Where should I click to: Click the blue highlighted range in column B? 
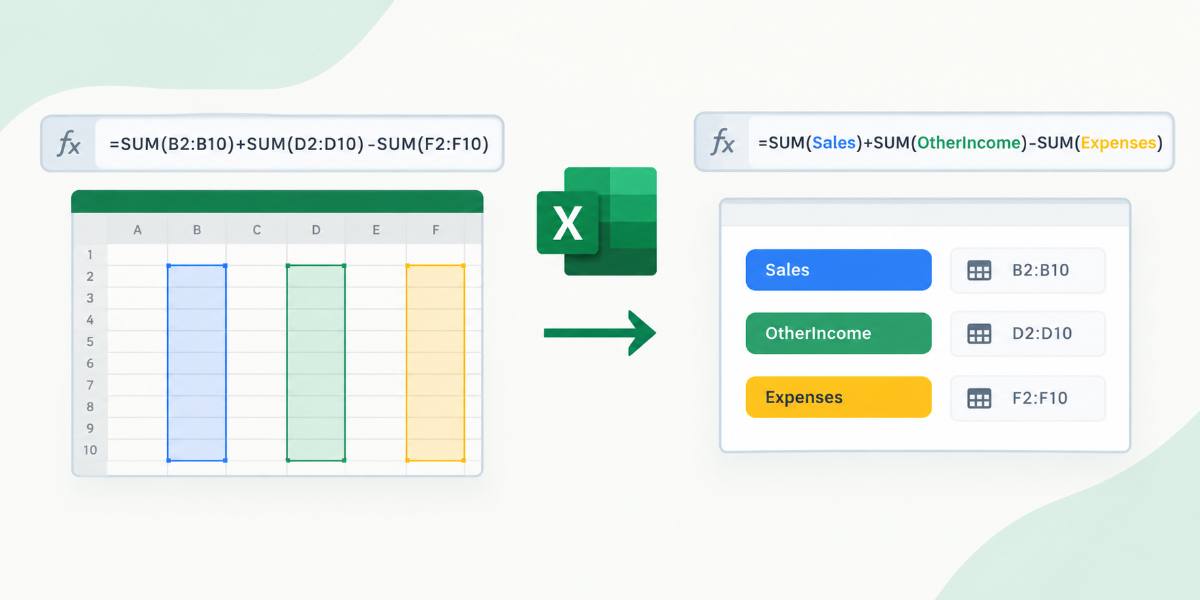tap(197, 363)
